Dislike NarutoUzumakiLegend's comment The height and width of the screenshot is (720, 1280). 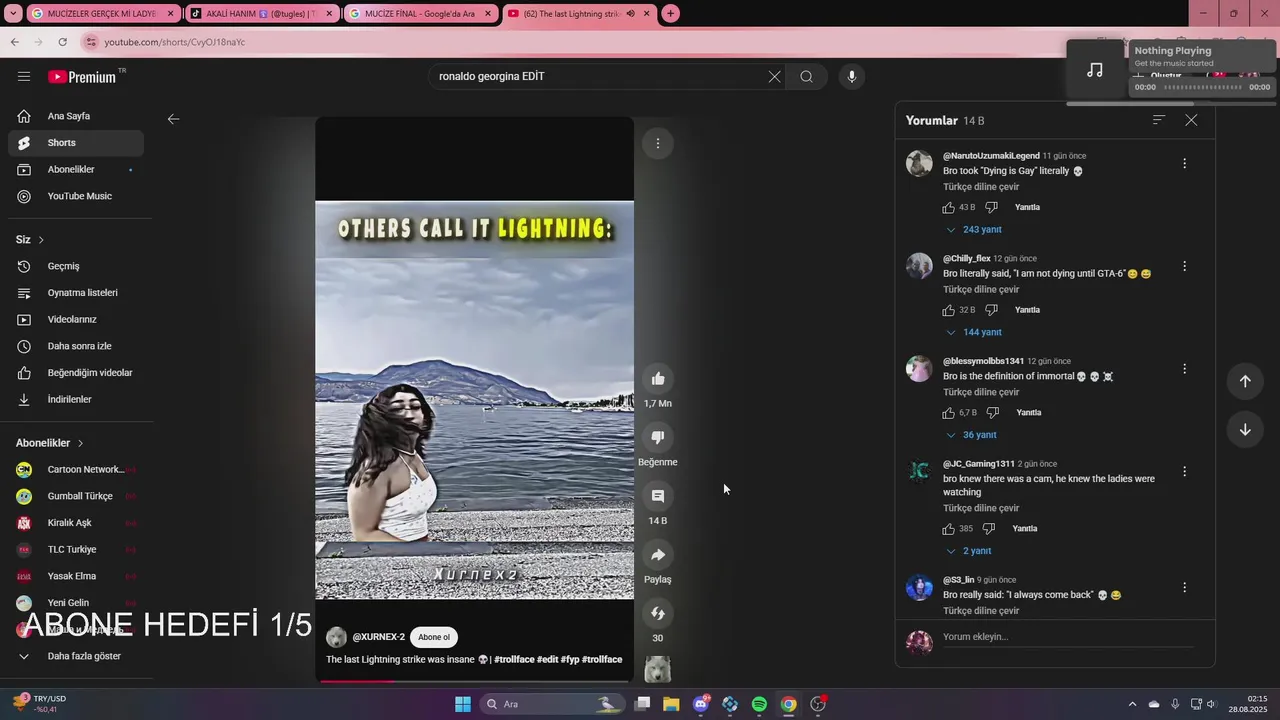click(x=991, y=207)
